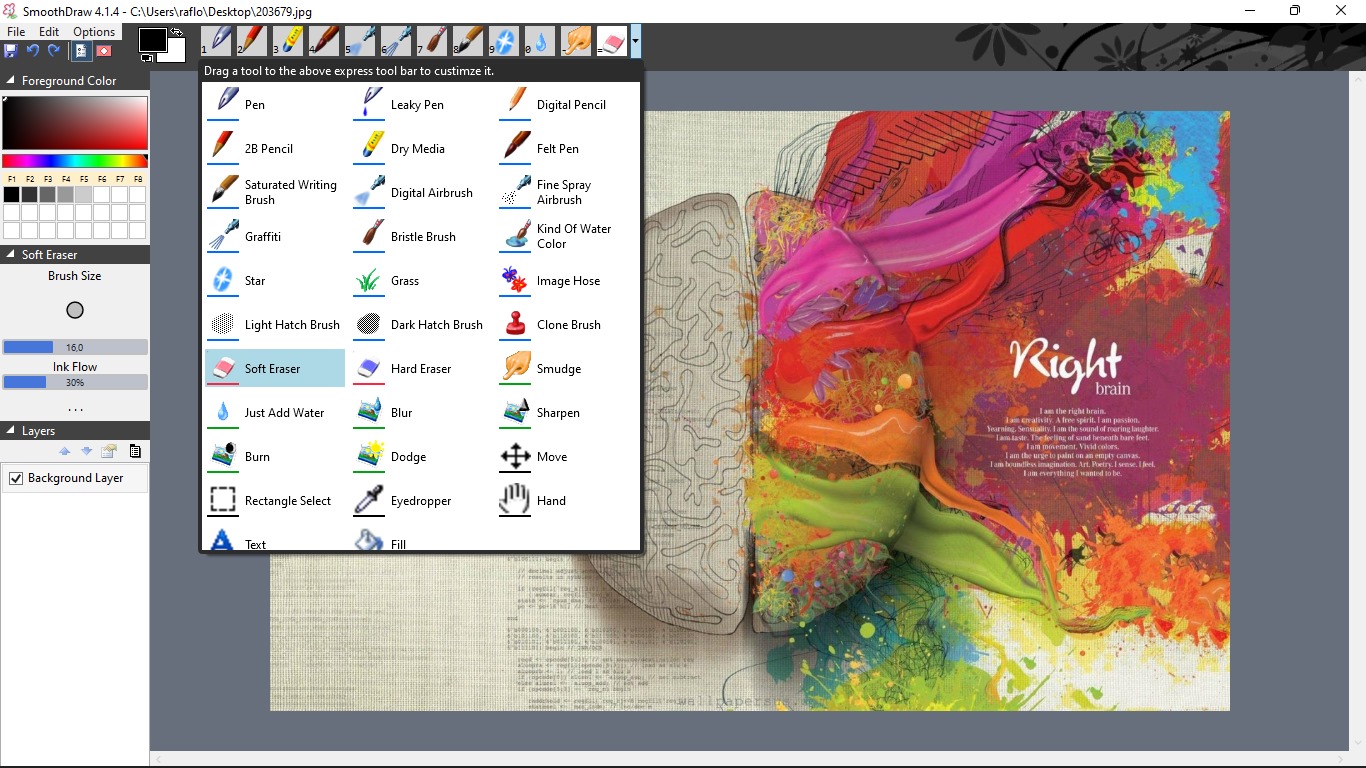
Task: Close the express toolbar dropdown arrow
Action: [x=636, y=41]
